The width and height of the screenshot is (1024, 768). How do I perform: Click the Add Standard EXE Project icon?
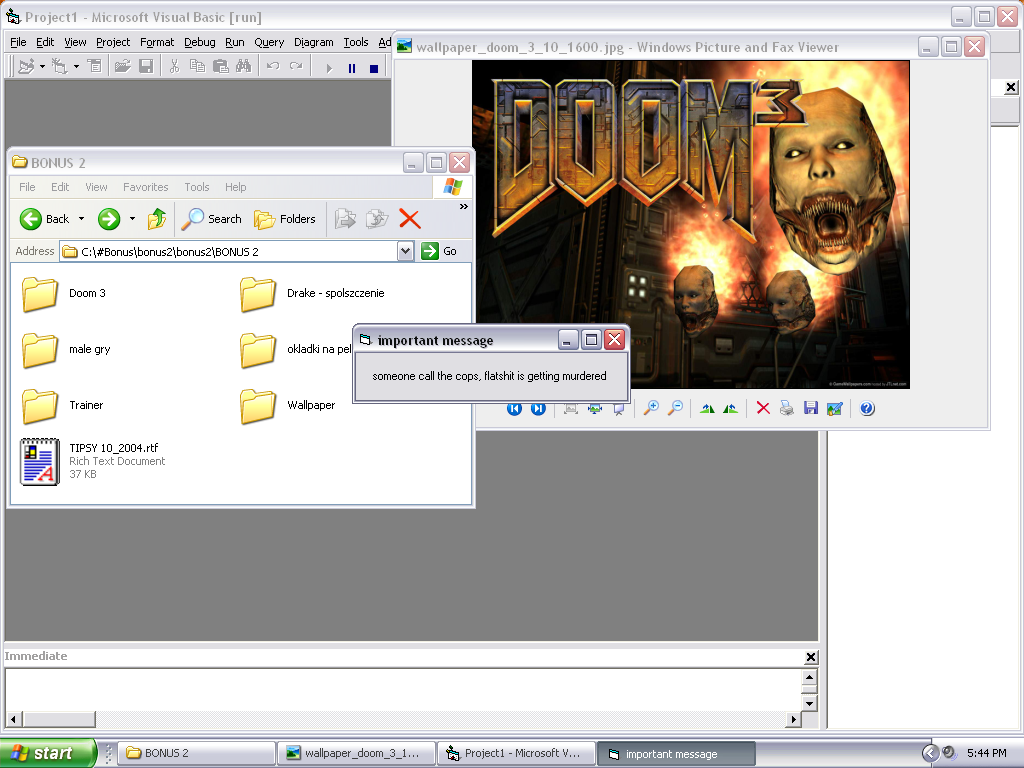(x=27, y=66)
